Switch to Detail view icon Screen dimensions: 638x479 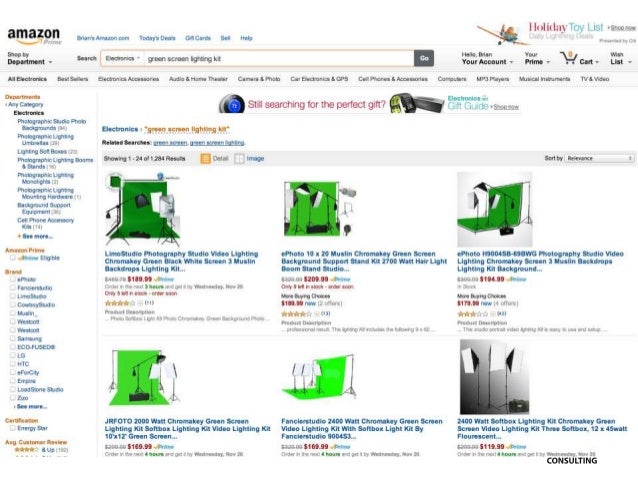(x=205, y=159)
